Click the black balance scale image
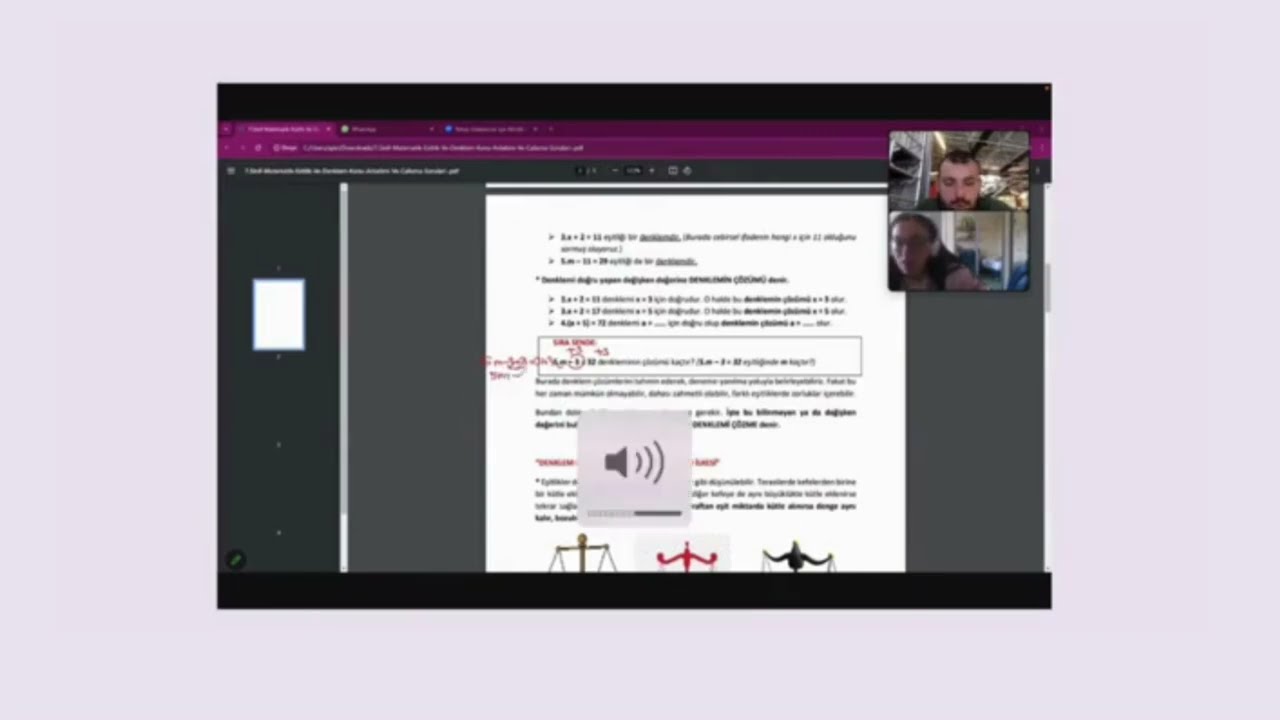 coord(797,556)
